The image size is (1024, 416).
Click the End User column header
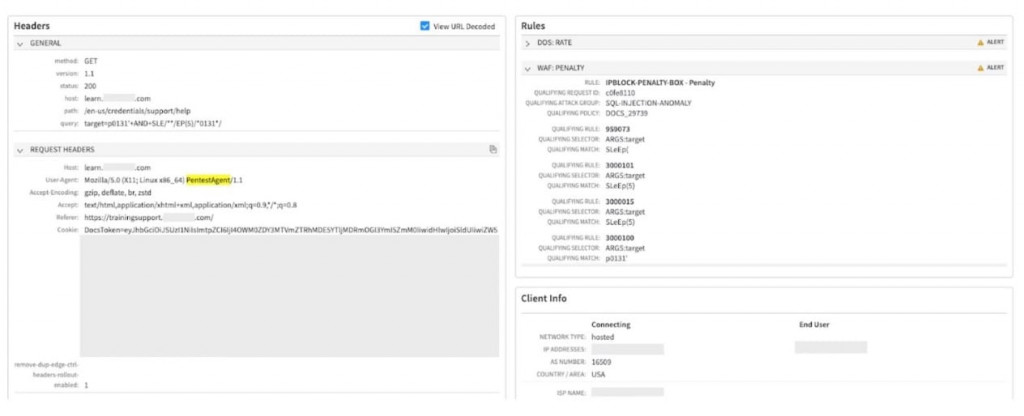point(814,324)
